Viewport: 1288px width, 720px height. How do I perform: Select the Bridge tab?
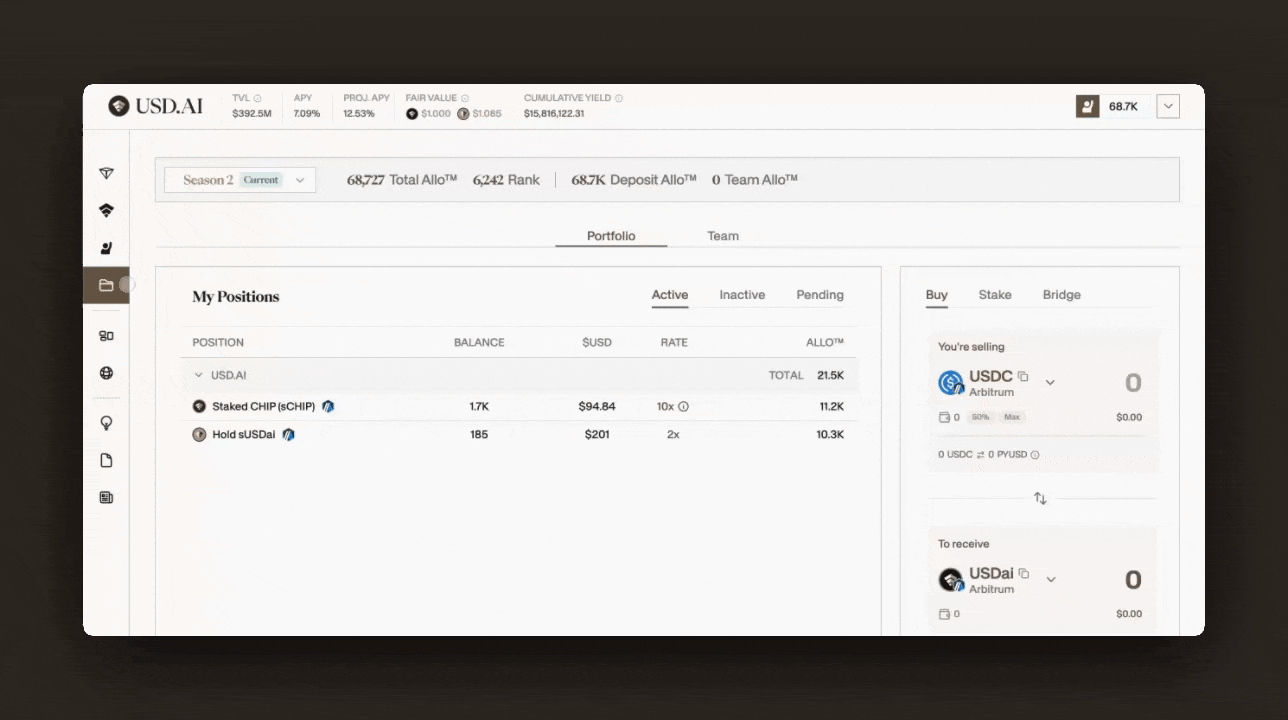(x=1062, y=295)
